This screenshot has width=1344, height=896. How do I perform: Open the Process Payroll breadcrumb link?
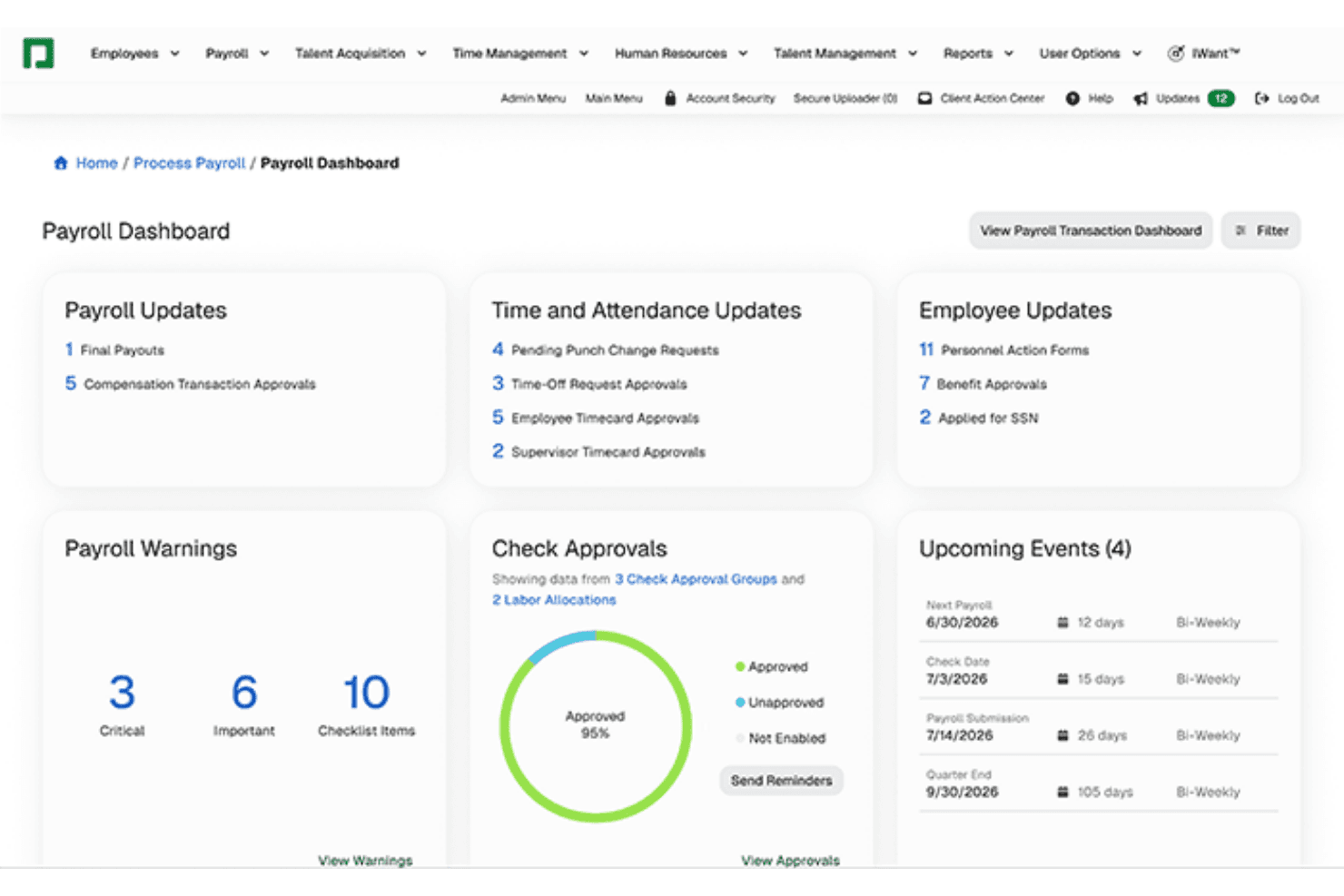coord(189,163)
